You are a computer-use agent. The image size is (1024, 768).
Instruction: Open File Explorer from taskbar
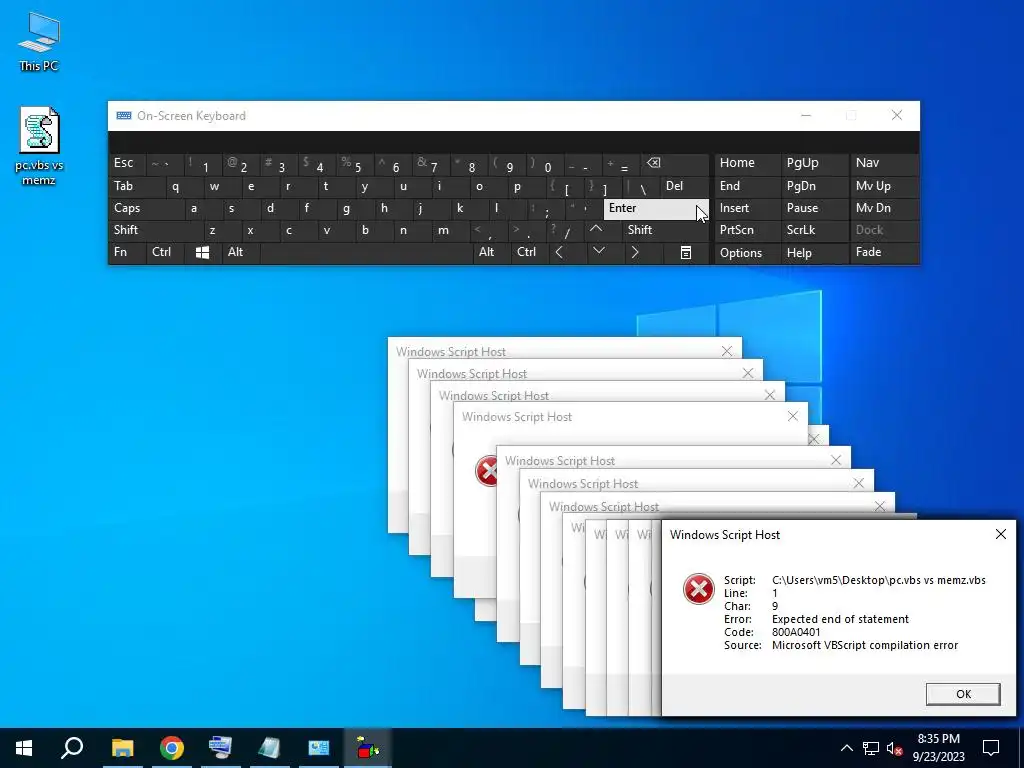click(122, 748)
